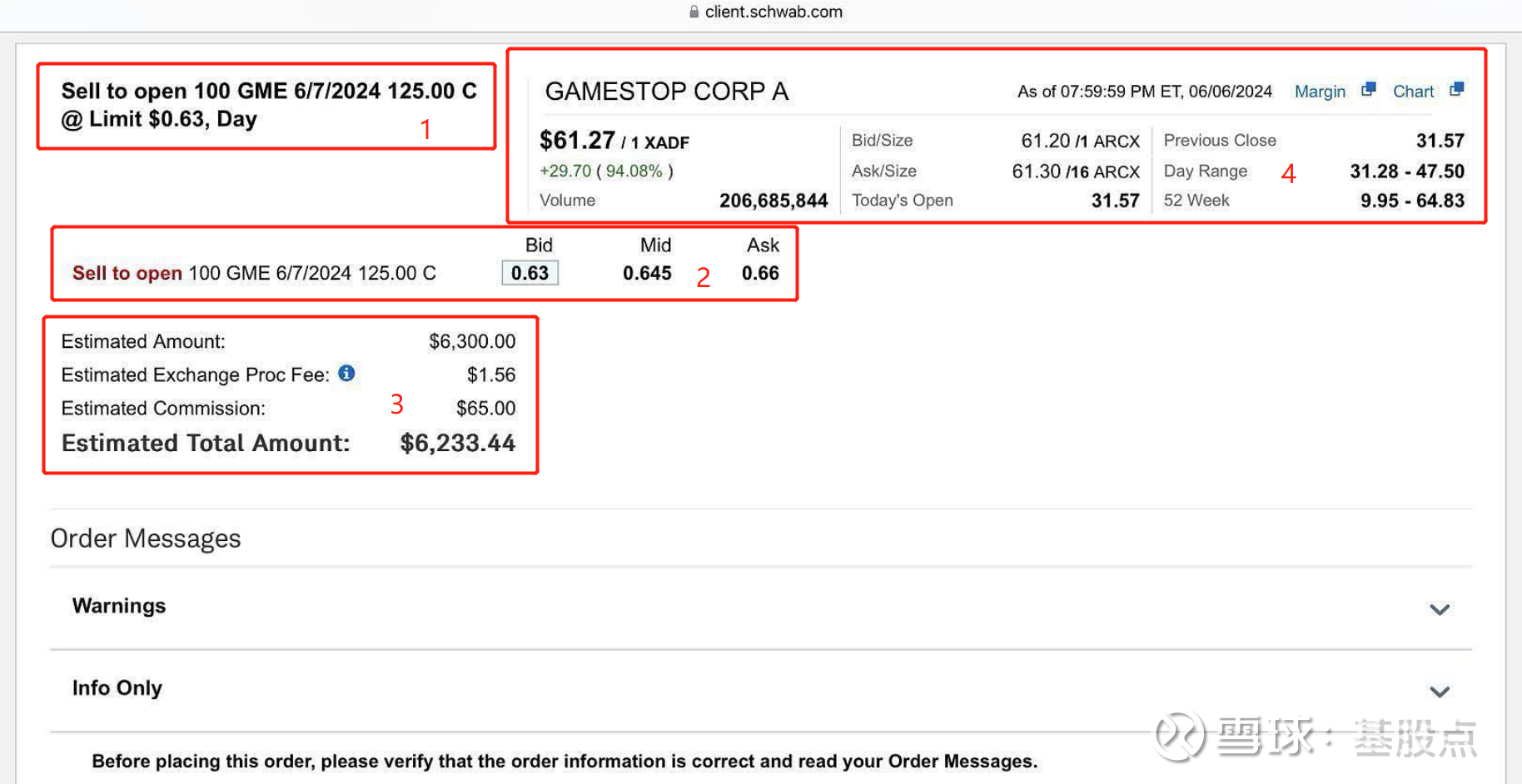Click the Chart pop-out window icon
The image size is (1522, 784).
click(1456, 89)
